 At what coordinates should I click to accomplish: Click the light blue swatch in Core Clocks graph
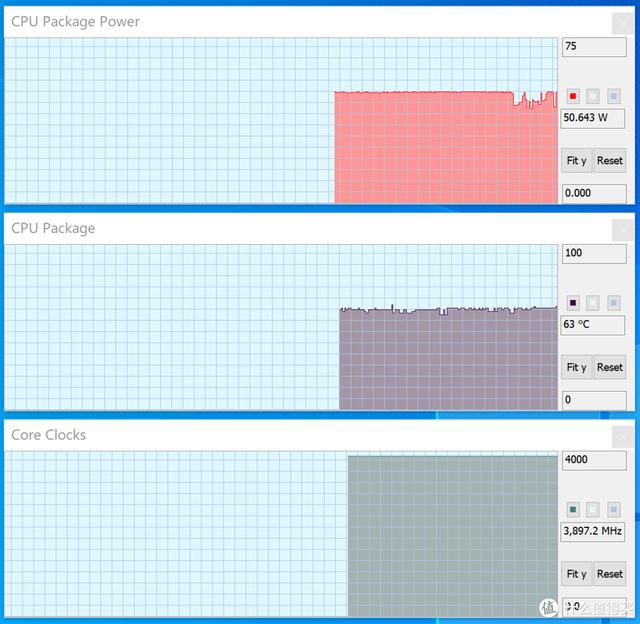pos(614,509)
